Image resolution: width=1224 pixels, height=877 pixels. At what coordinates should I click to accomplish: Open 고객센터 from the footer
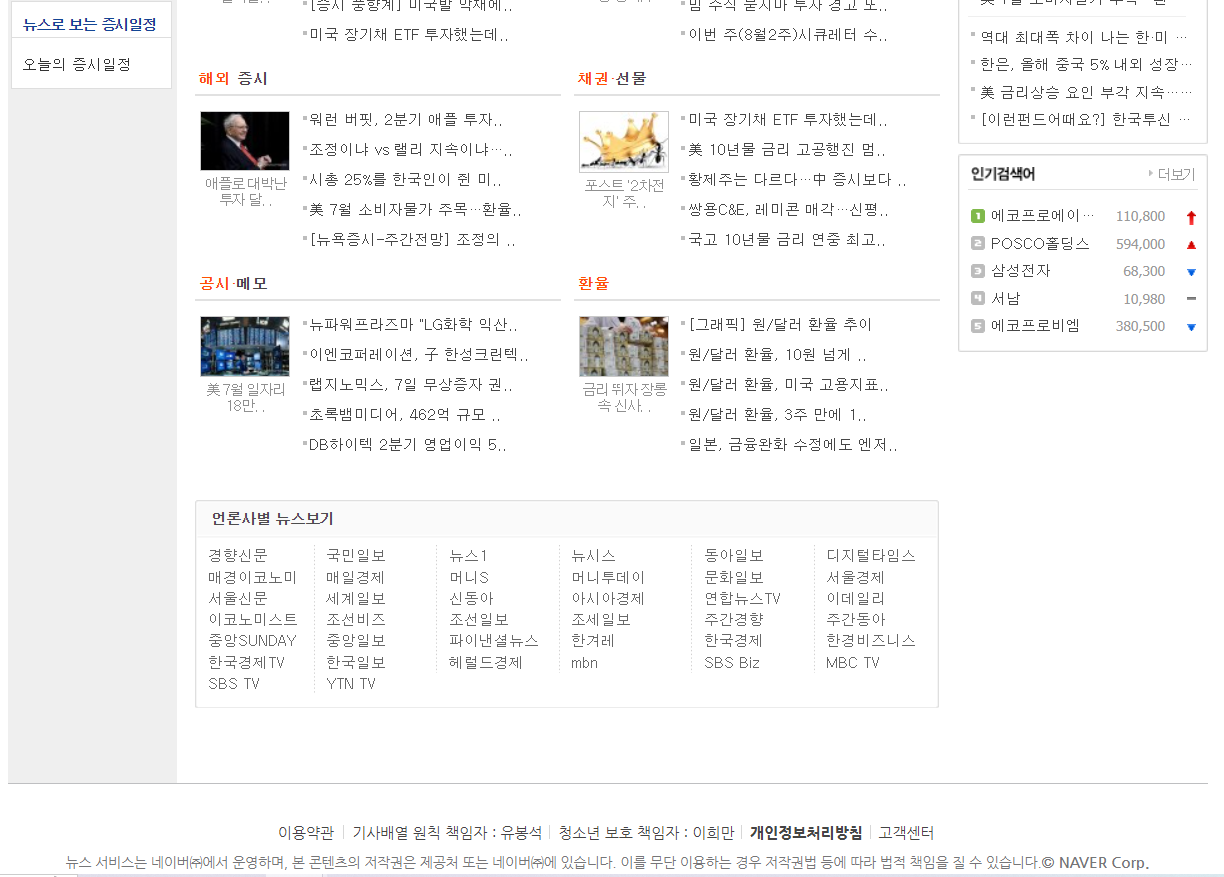click(906, 832)
